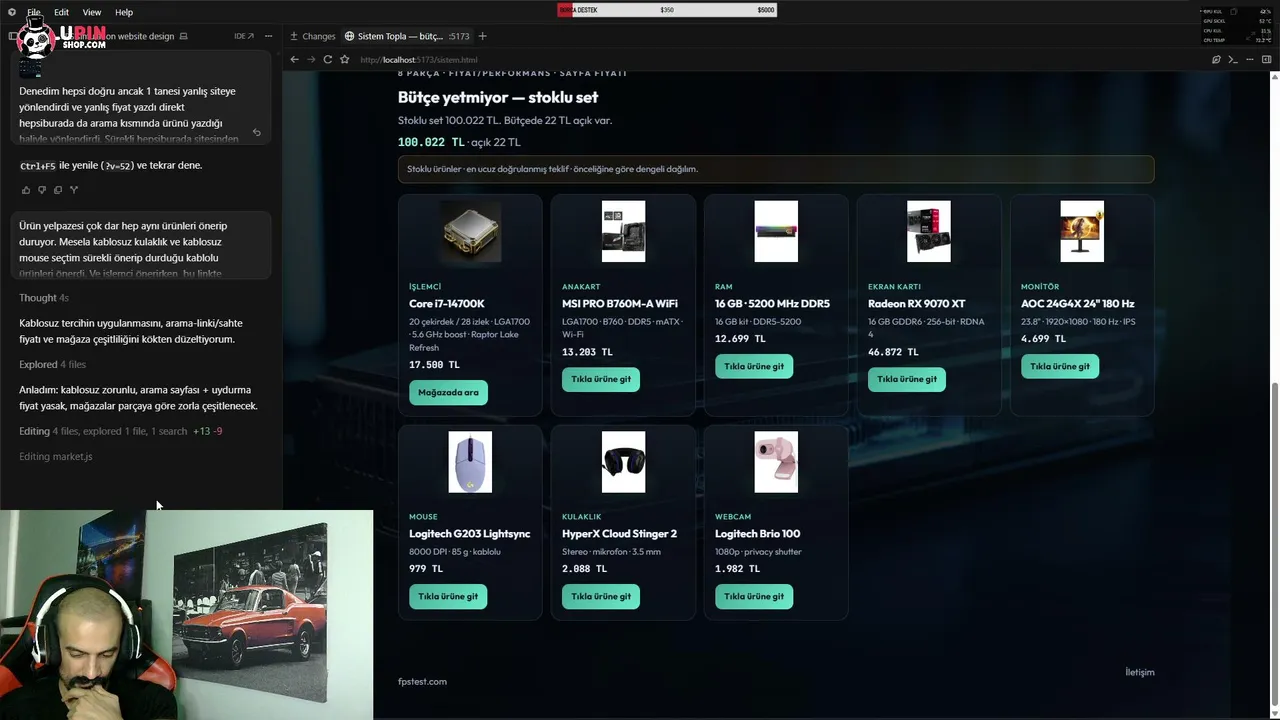The width and height of the screenshot is (1280, 720).
Task: Click the 'Bütçe yetmiyor — stoklu set' heading
Action: [498, 97]
